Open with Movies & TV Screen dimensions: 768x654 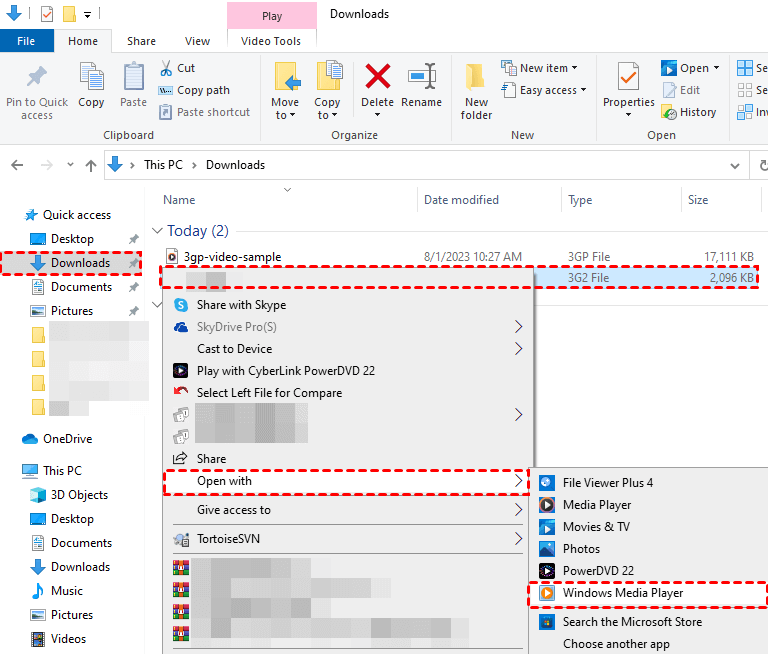pos(650,527)
